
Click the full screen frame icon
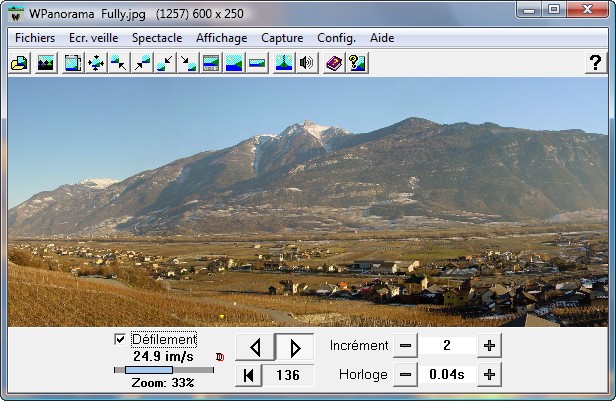(73, 63)
